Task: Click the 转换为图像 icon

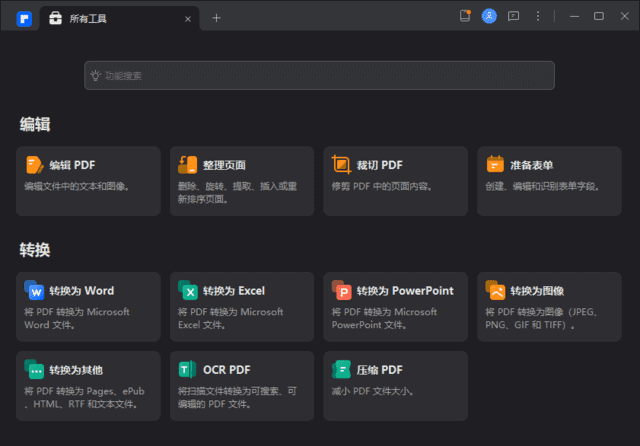Action: pos(496,290)
